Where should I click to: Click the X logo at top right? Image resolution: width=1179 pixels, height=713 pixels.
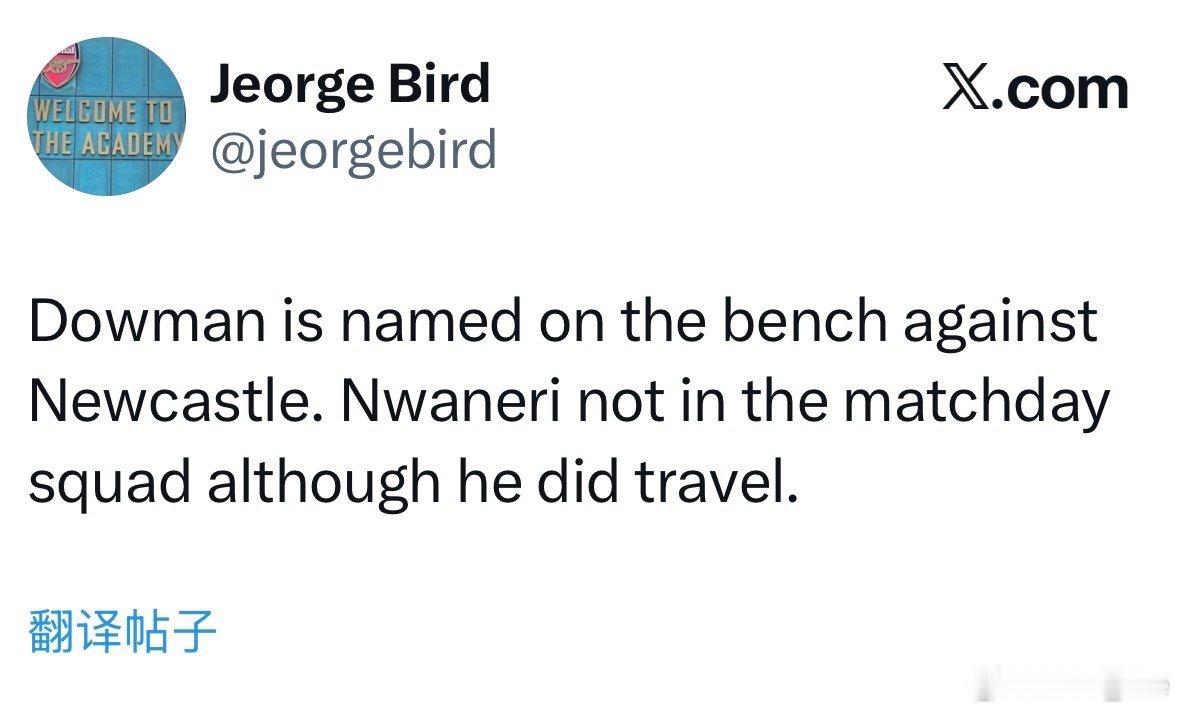966,89
